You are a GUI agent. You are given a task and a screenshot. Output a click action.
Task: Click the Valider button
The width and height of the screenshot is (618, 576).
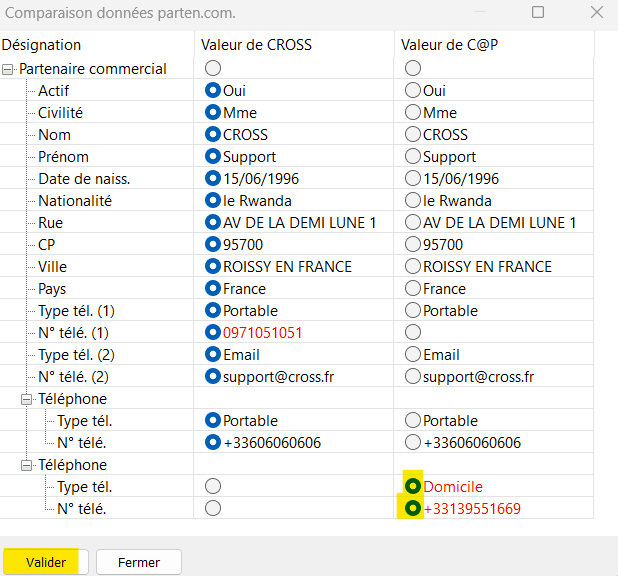(46, 562)
